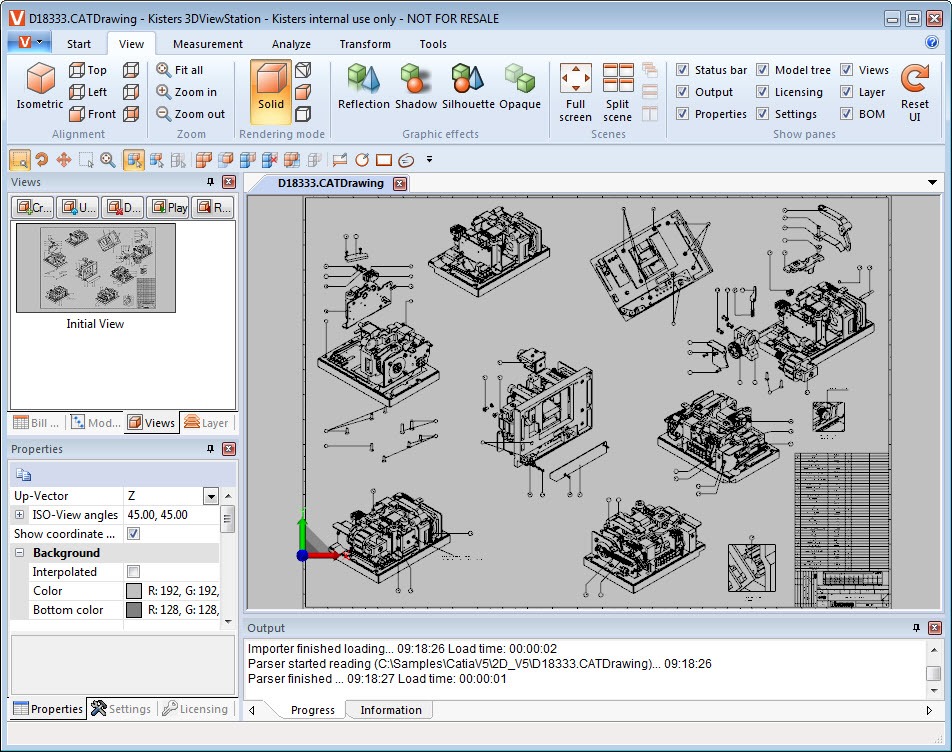This screenshot has width=952, height=752.
Task: Switch to the Settings tab at bottom
Action: [x=121, y=708]
